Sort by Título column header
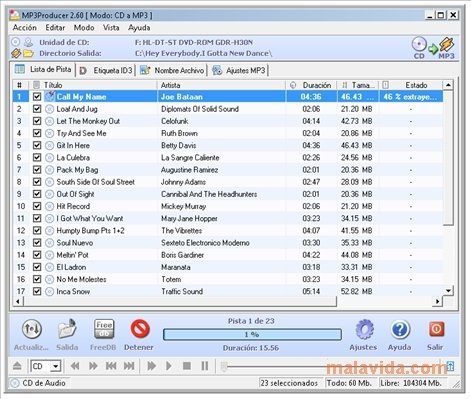471x399 pixels. pyautogui.click(x=93, y=85)
